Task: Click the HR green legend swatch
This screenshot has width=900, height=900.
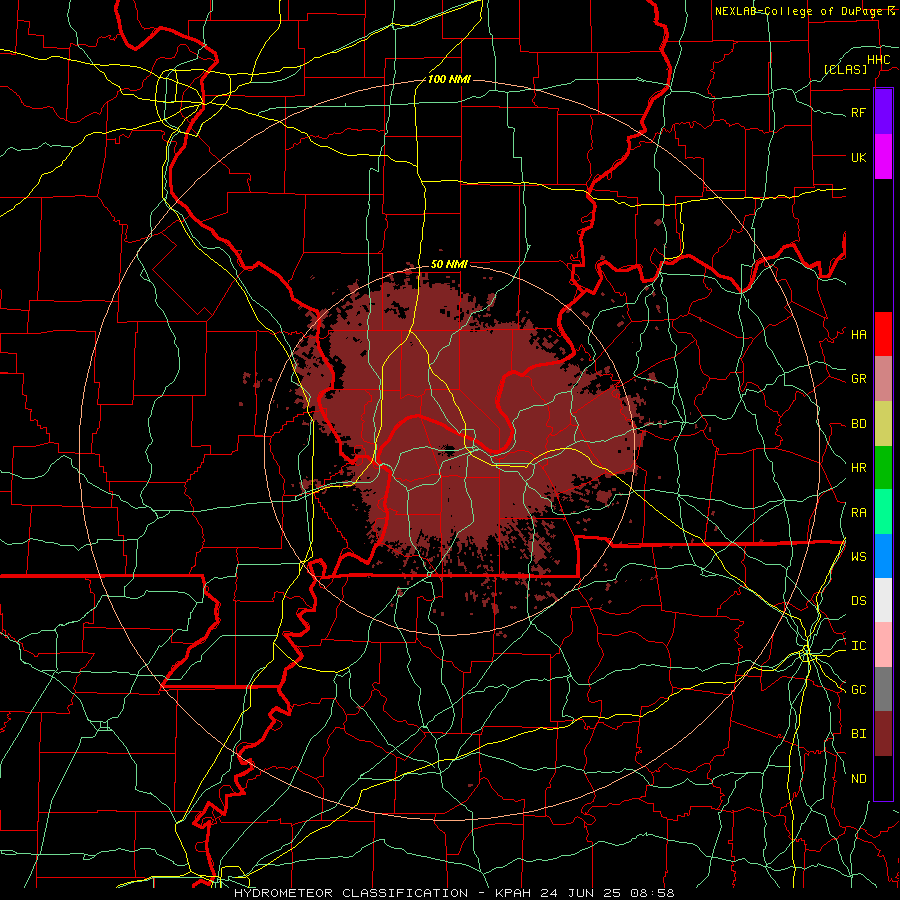Action: point(883,468)
